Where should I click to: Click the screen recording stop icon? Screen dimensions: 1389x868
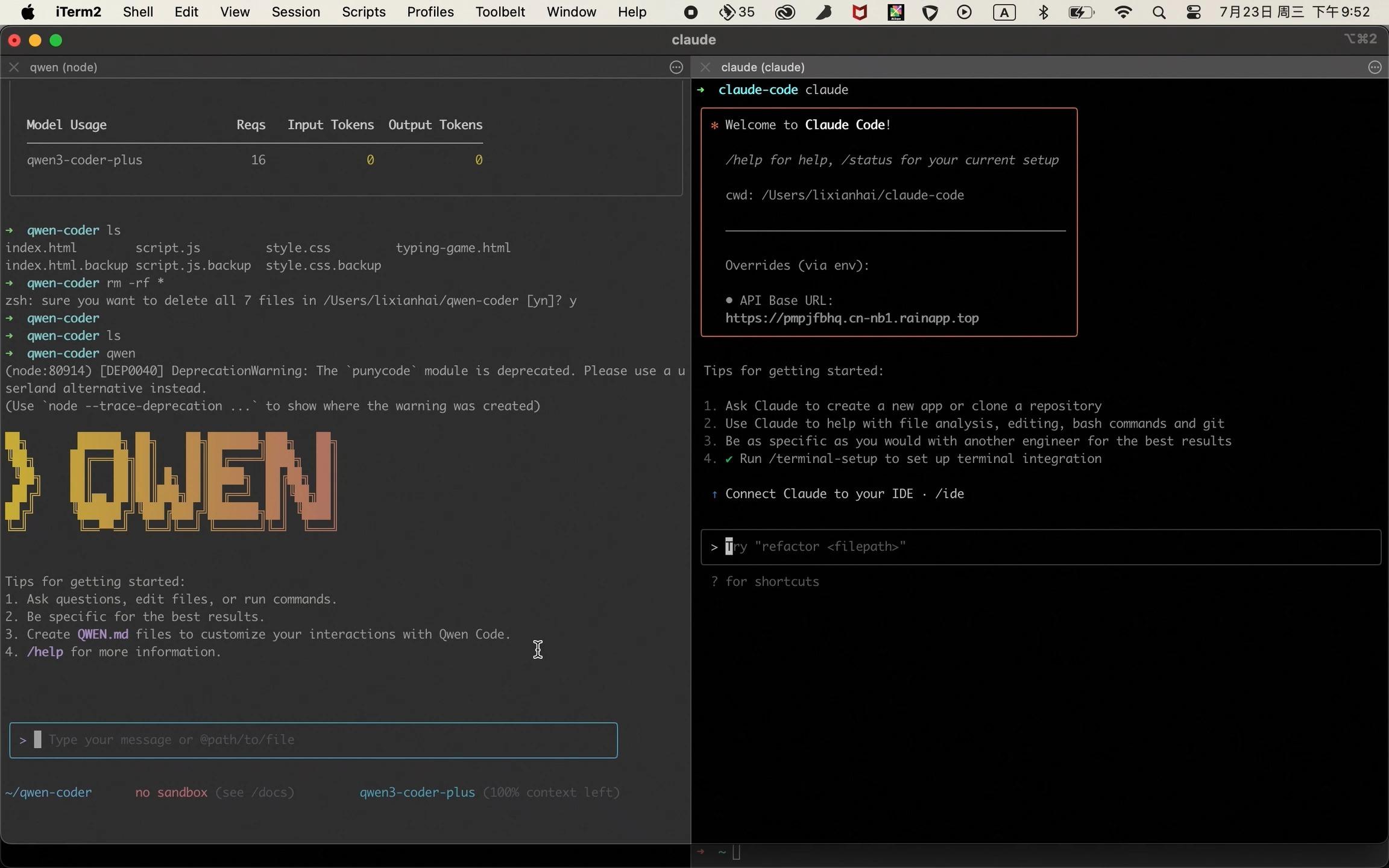click(691, 12)
